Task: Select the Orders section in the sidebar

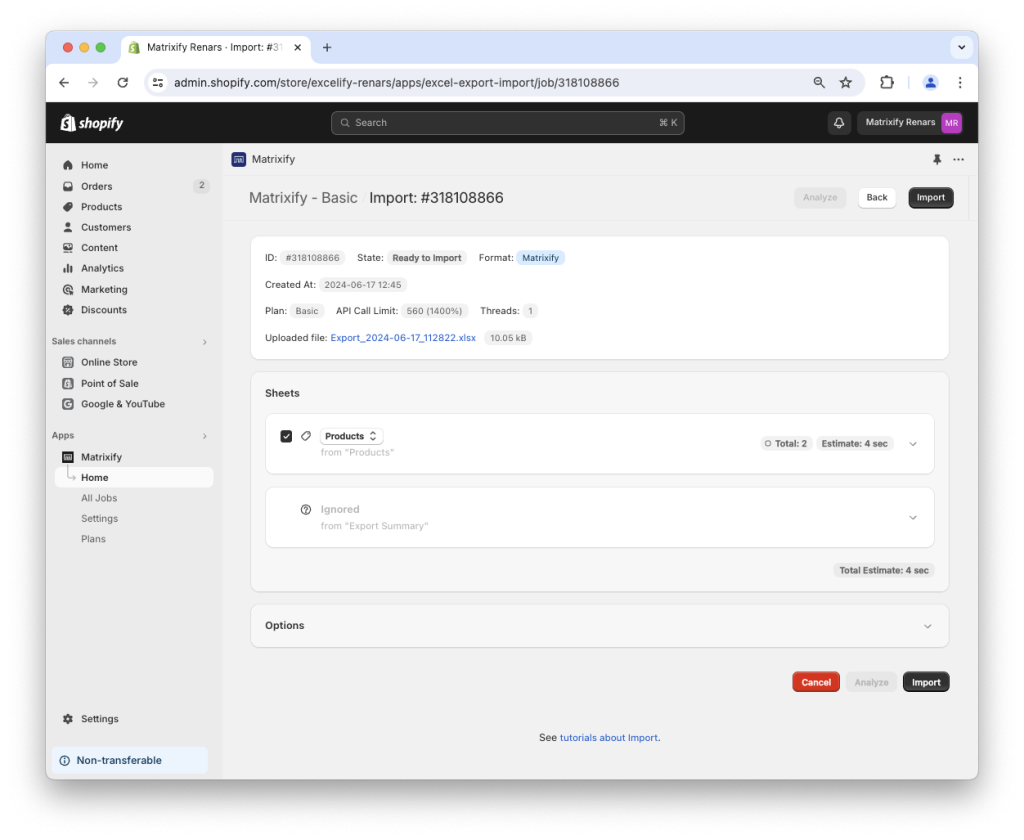Action: 95,185
